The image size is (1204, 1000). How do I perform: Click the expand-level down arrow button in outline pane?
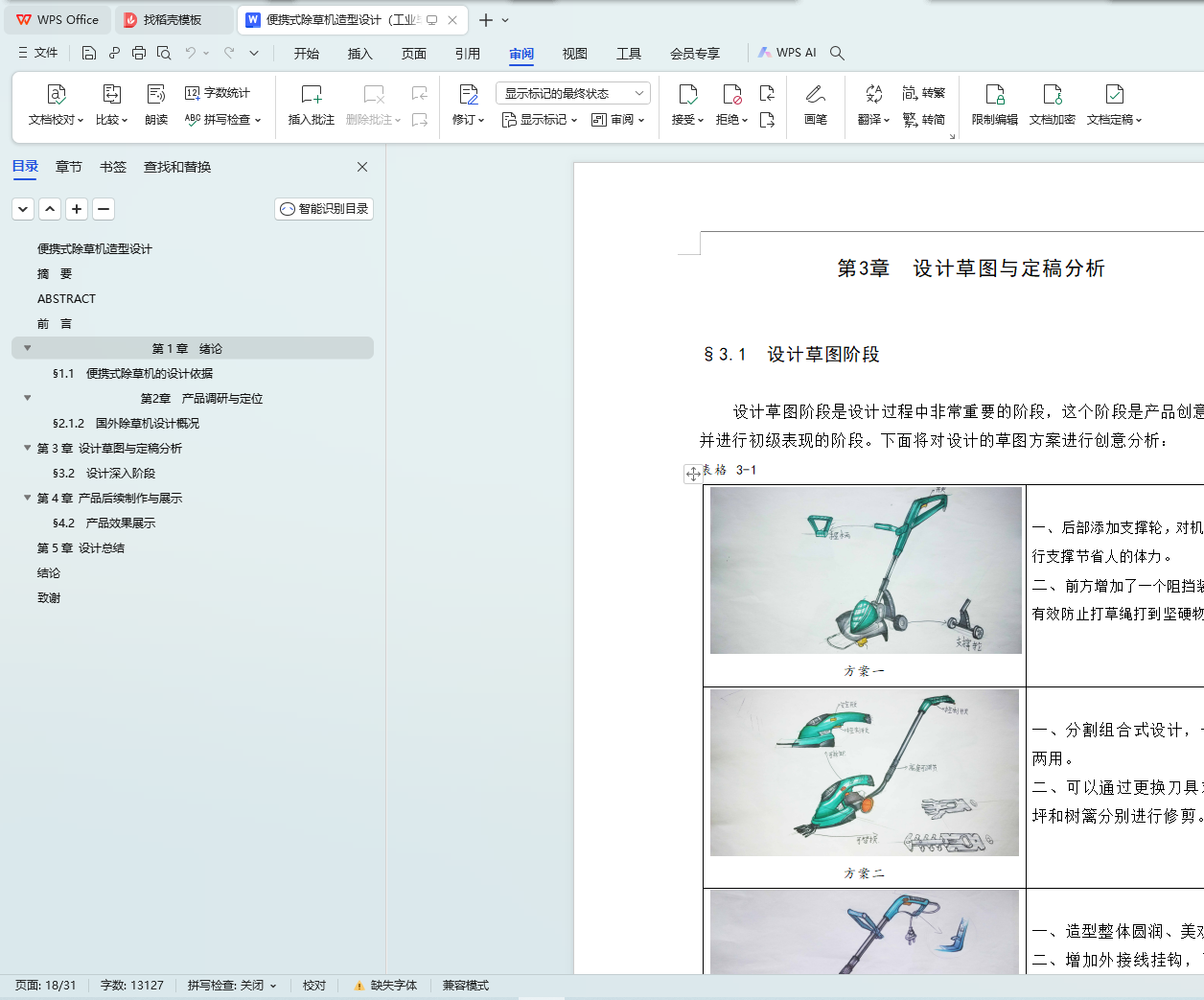(x=23, y=209)
